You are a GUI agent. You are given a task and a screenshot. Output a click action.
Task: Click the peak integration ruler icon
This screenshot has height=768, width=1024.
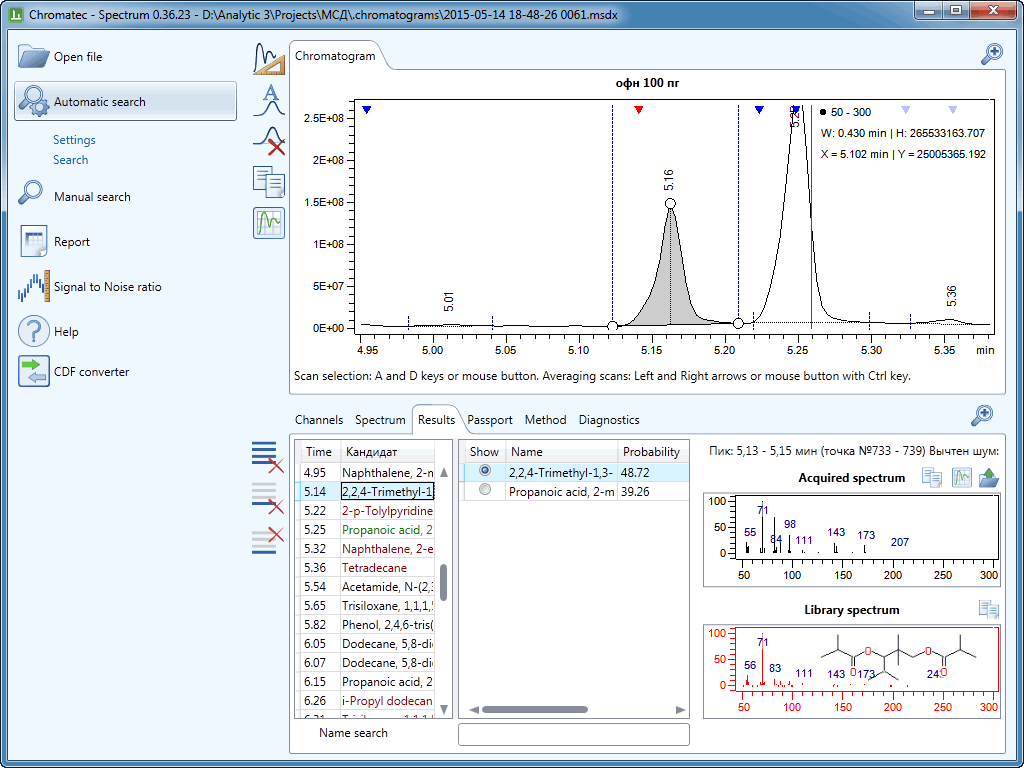pos(269,60)
